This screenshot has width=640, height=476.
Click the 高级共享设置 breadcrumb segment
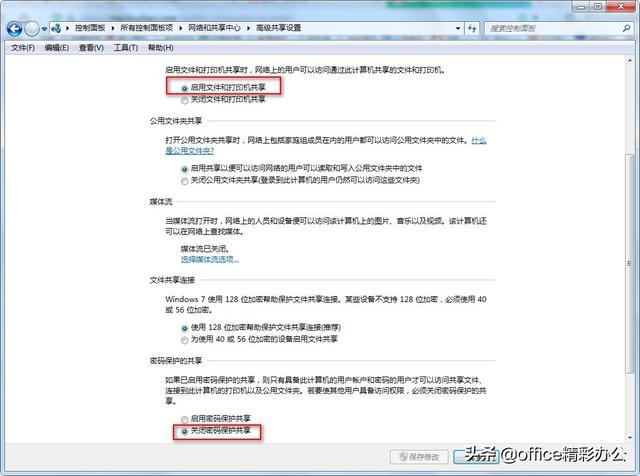(x=278, y=28)
